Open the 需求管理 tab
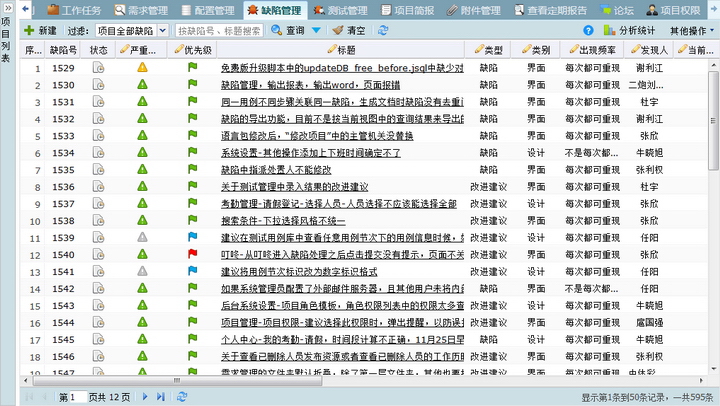Screen dimensions: 720x406 click(x=141, y=10)
